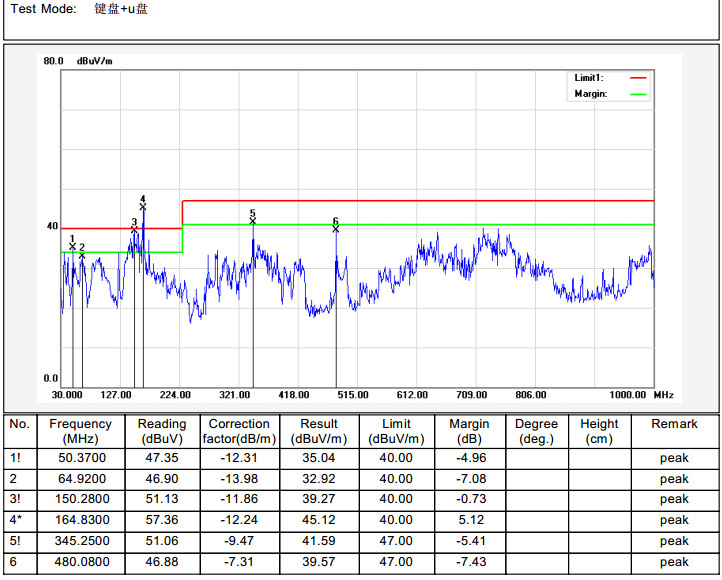722x580 pixels.
Task: Click the Degree (deg.) column header
Action: (536, 431)
